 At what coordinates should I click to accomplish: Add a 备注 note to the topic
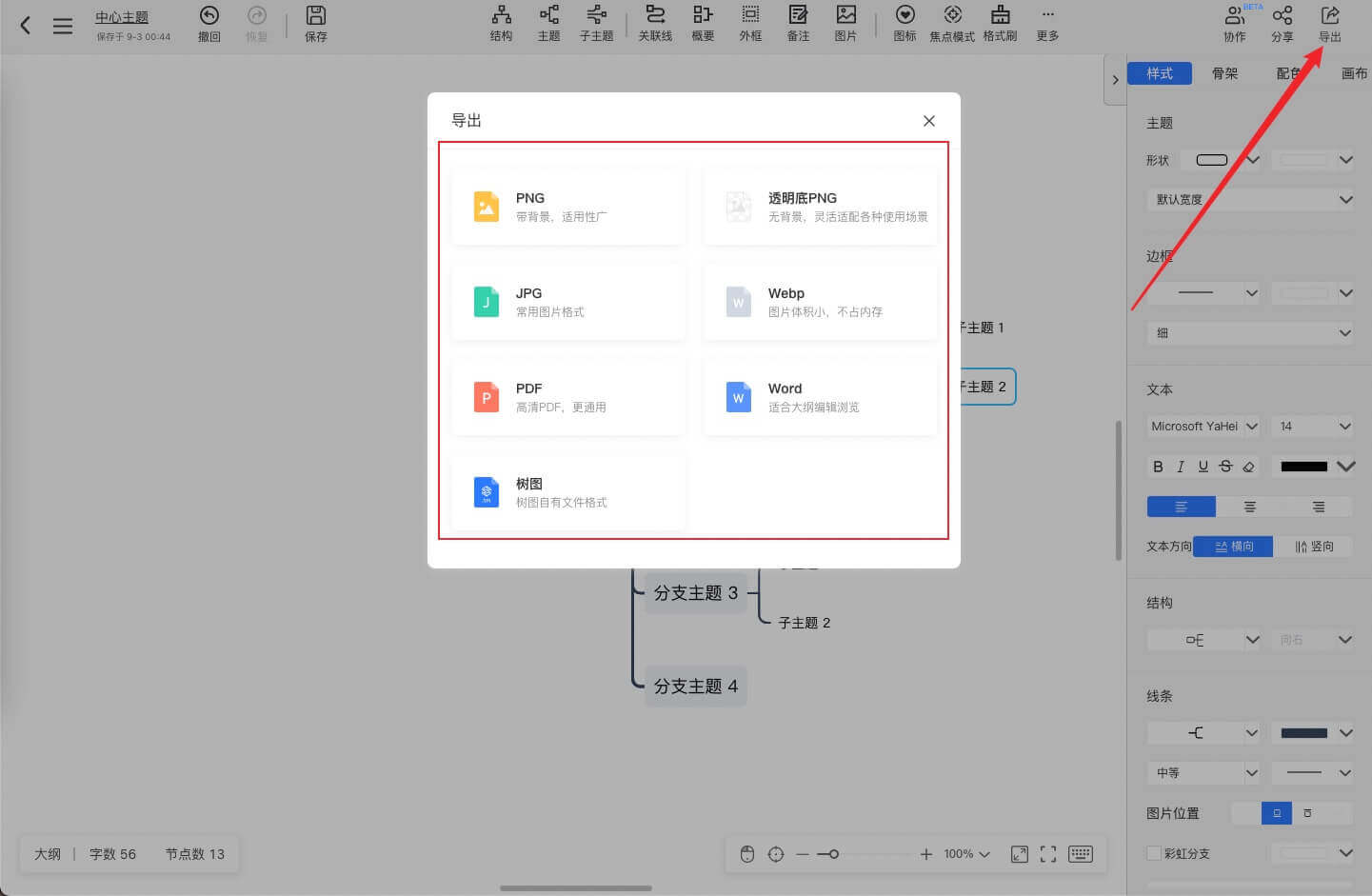point(798,23)
